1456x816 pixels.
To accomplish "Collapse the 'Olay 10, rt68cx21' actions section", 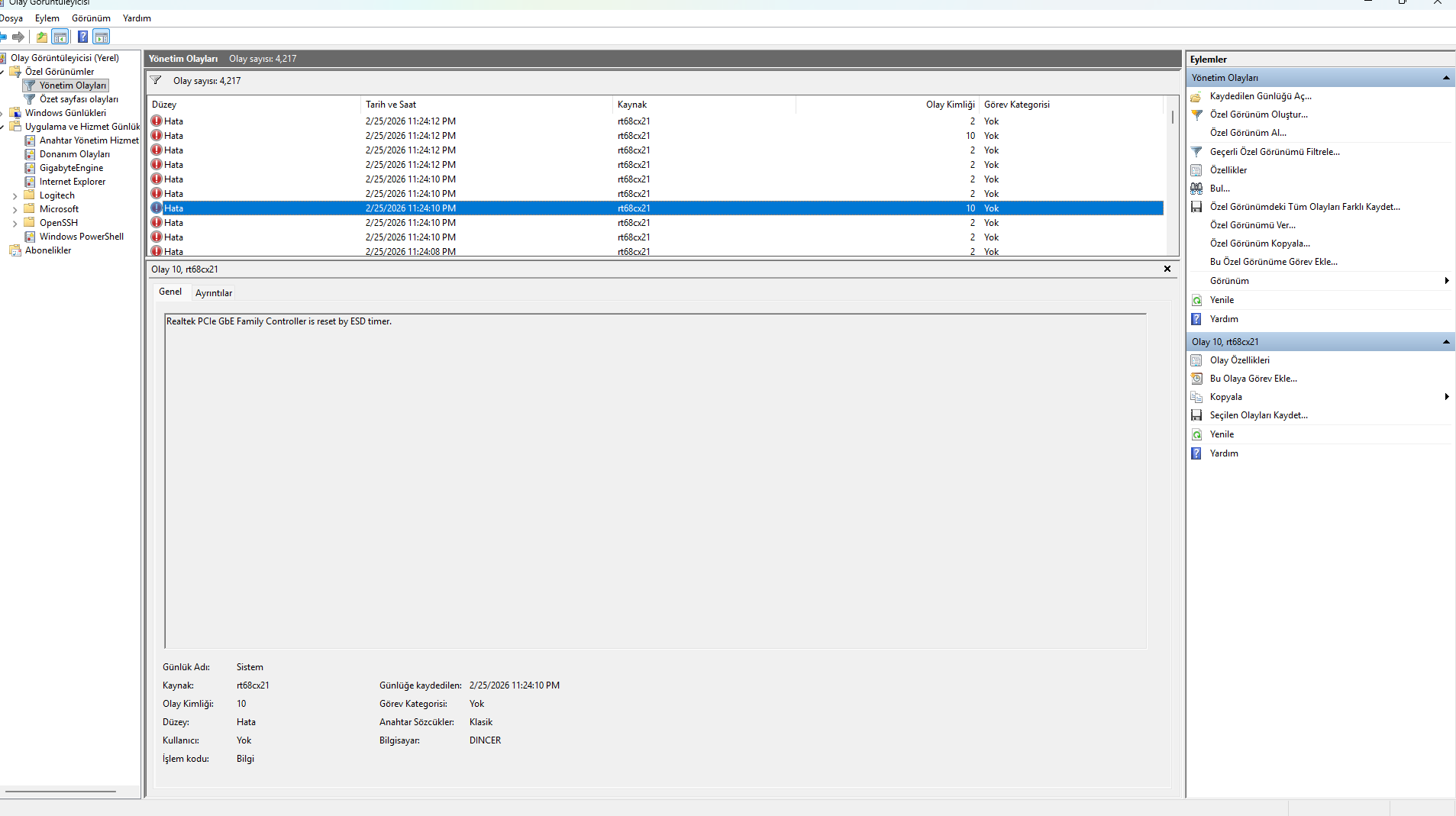I will click(x=1446, y=342).
